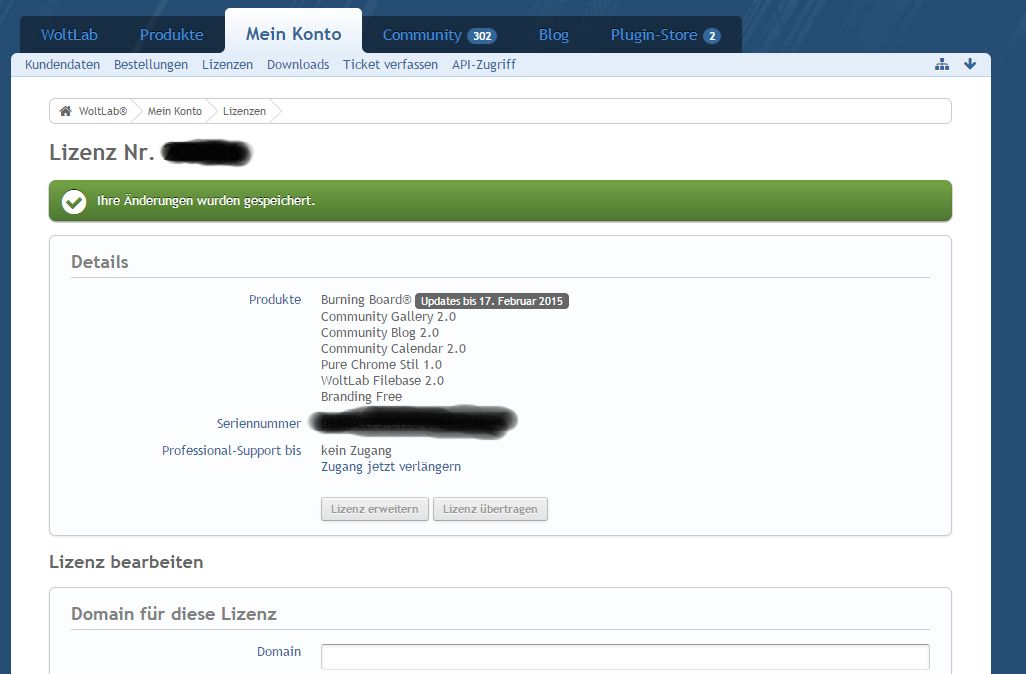Switch to the Produkte tab
This screenshot has height=674, width=1026.
171,35
